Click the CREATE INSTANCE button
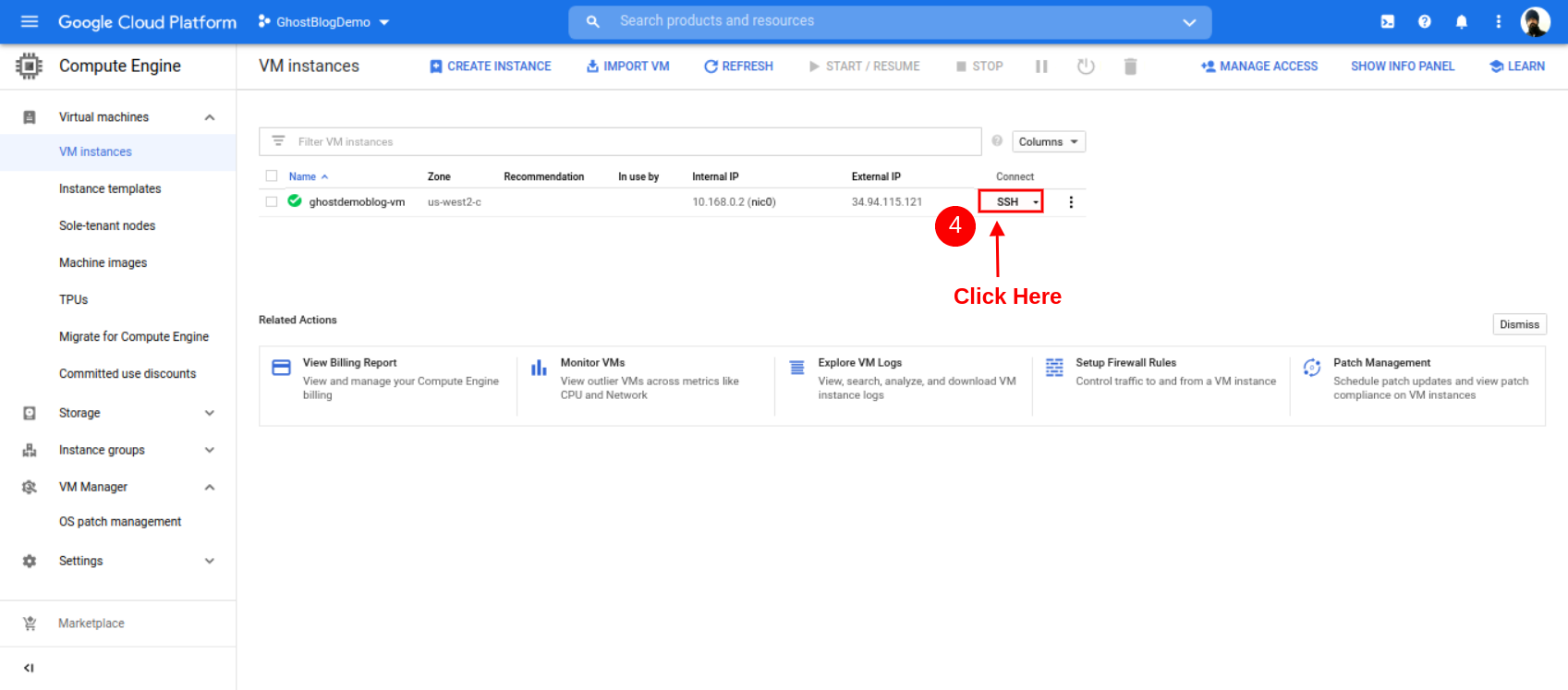Viewport: 1568px width, 690px height. click(x=490, y=67)
